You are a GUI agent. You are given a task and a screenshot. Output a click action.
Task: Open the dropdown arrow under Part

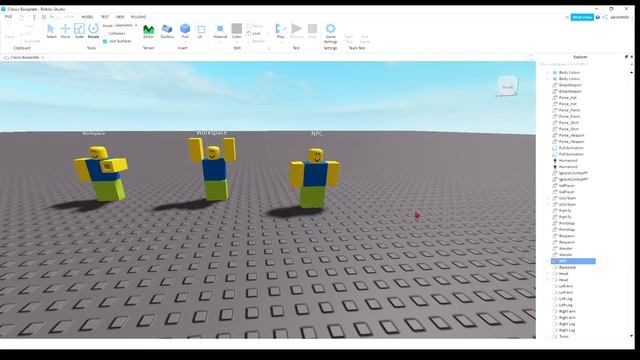(x=185, y=41)
